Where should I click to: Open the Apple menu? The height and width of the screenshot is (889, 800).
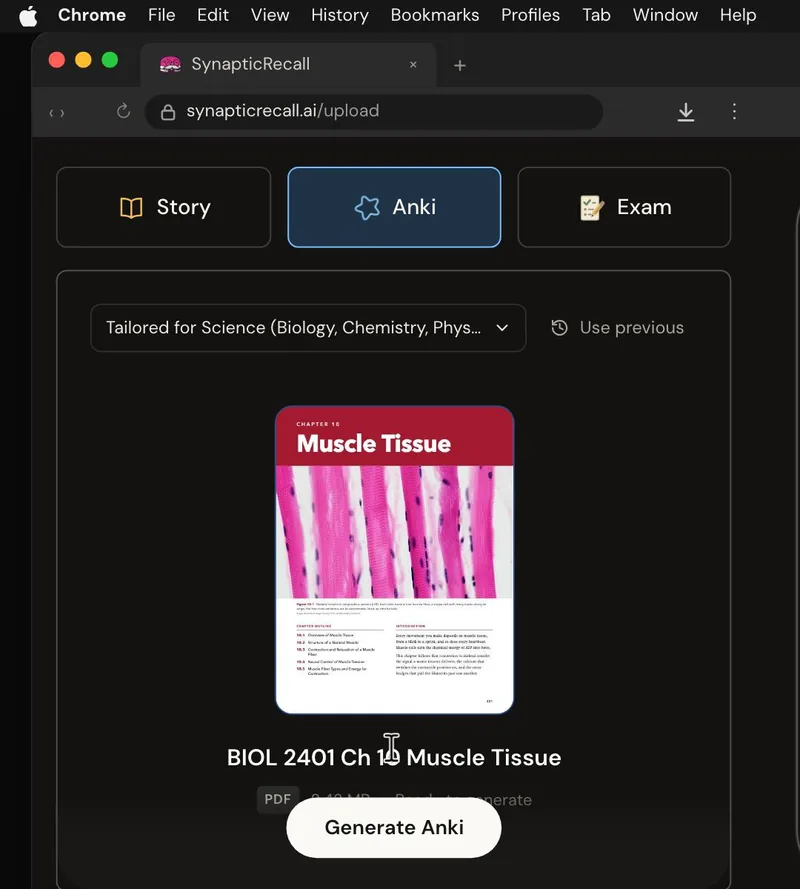click(28, 15)
